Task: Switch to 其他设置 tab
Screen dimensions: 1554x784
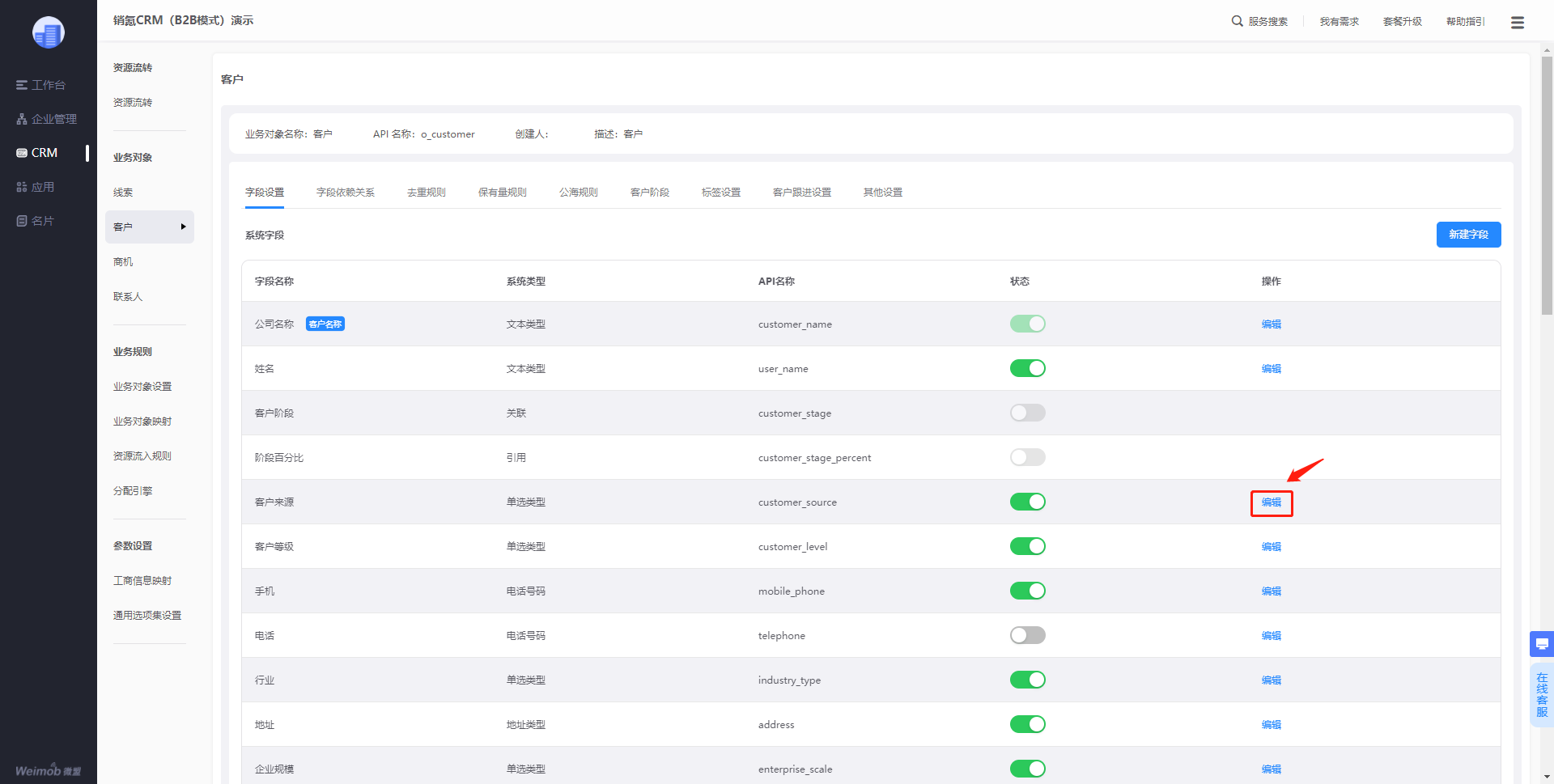Action: tap(883, 193)
